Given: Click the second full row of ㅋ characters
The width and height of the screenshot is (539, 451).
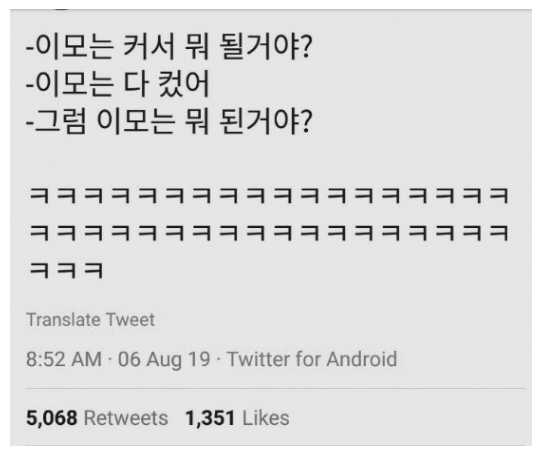Looking at the screenshot, I should click(269, 233).
